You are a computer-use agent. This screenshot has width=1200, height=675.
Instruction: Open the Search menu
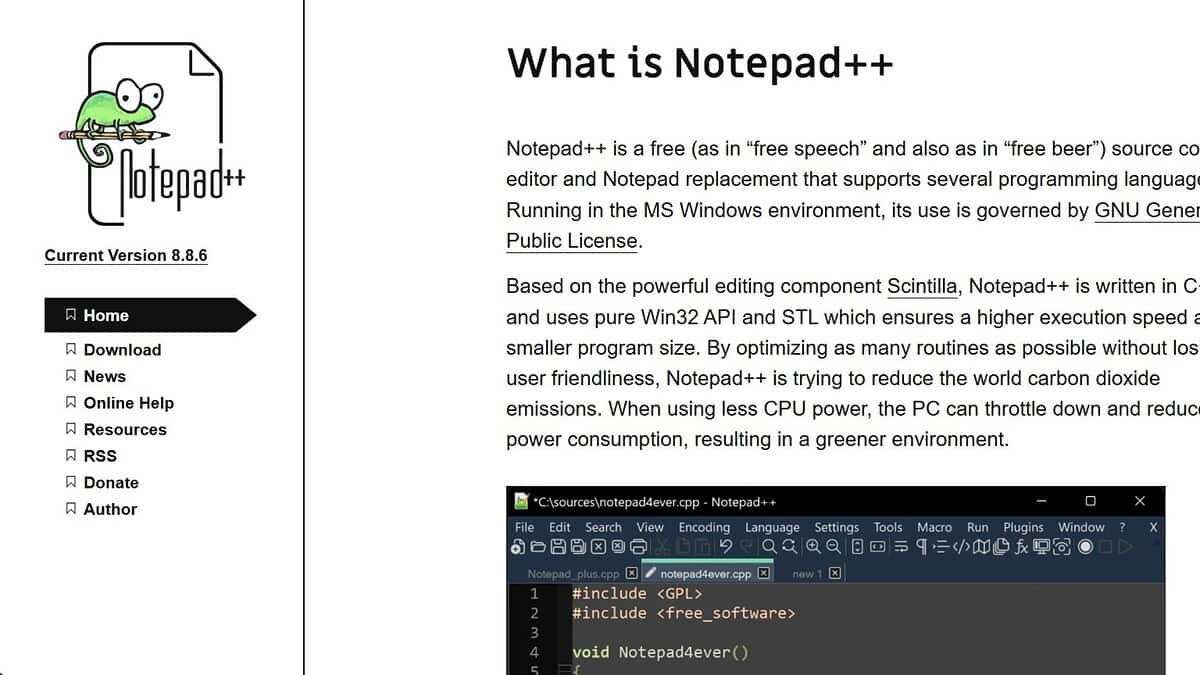(x=603, y=527)
